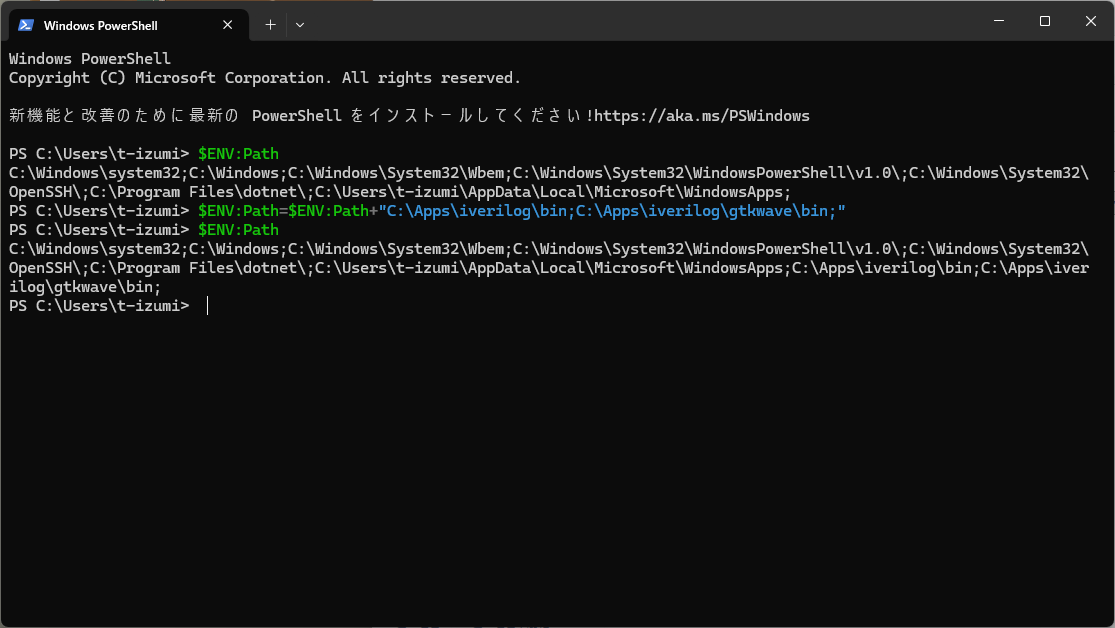Maximize the terminal window
Screen dimensions: 1115x628
click(1044, 21)
